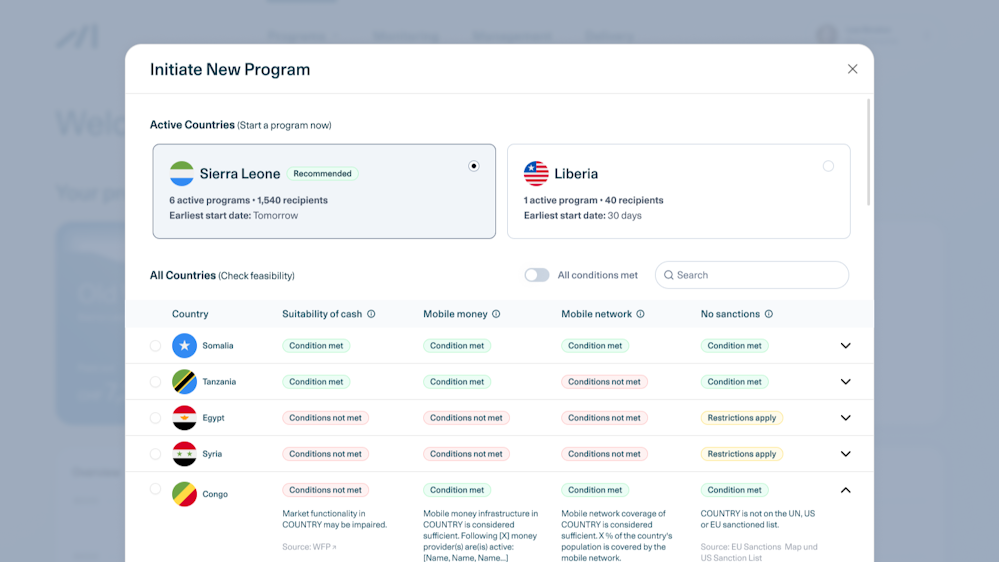The image size is (999, 562).
Task: Close the Initiate New Program dialog
Action: [x=852, y=69]
